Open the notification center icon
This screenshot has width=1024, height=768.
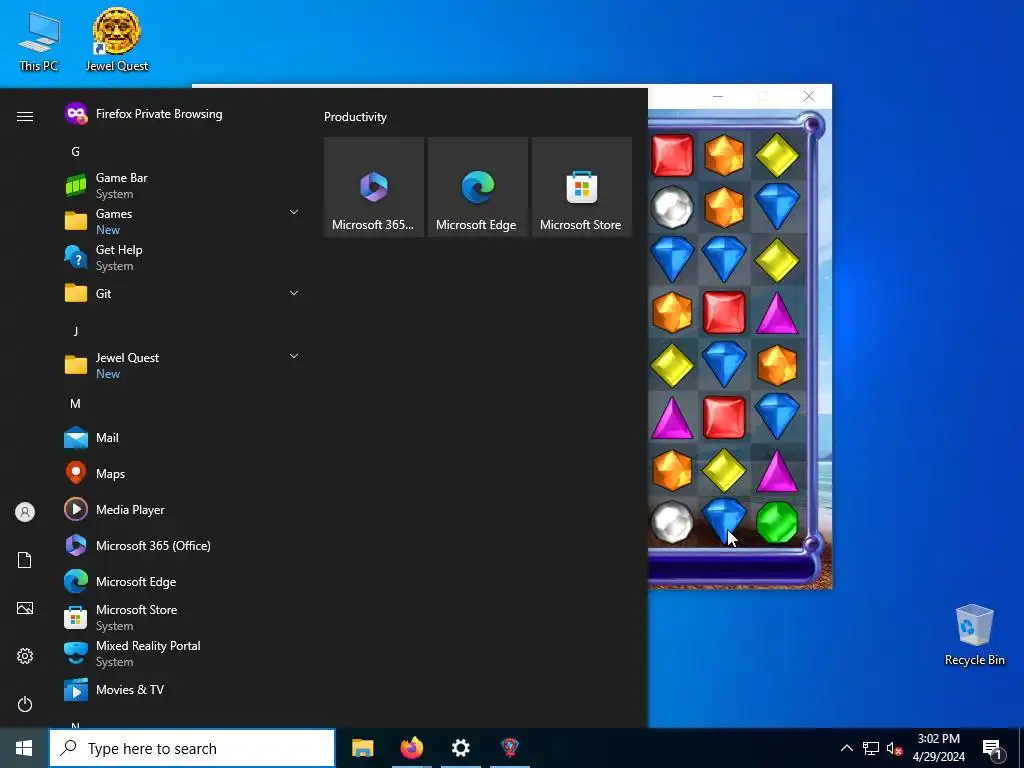[x=993, y=749]
